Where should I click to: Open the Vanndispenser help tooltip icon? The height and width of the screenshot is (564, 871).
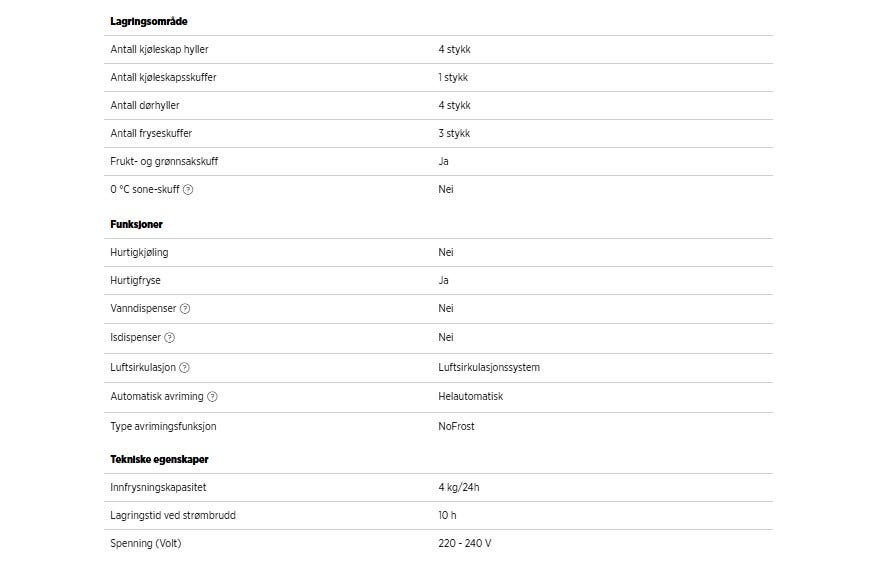[x=185, y=309]
